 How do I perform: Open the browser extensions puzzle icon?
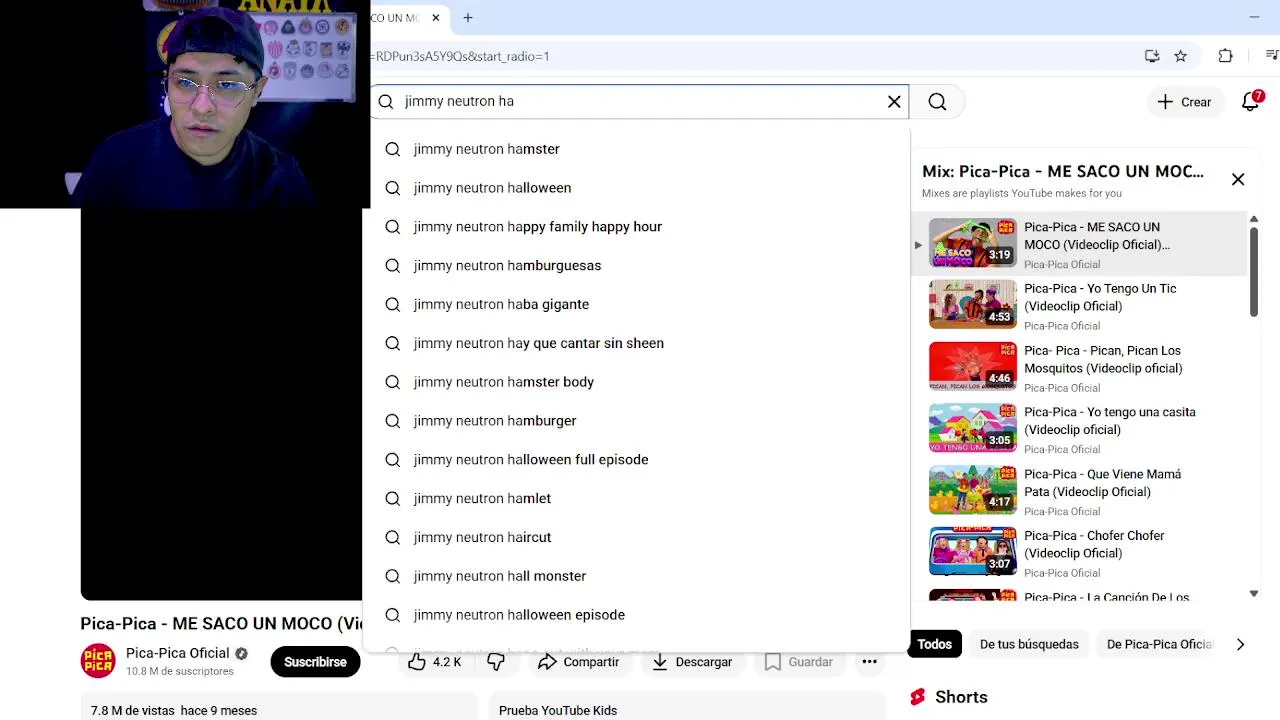pos(1225,56)
